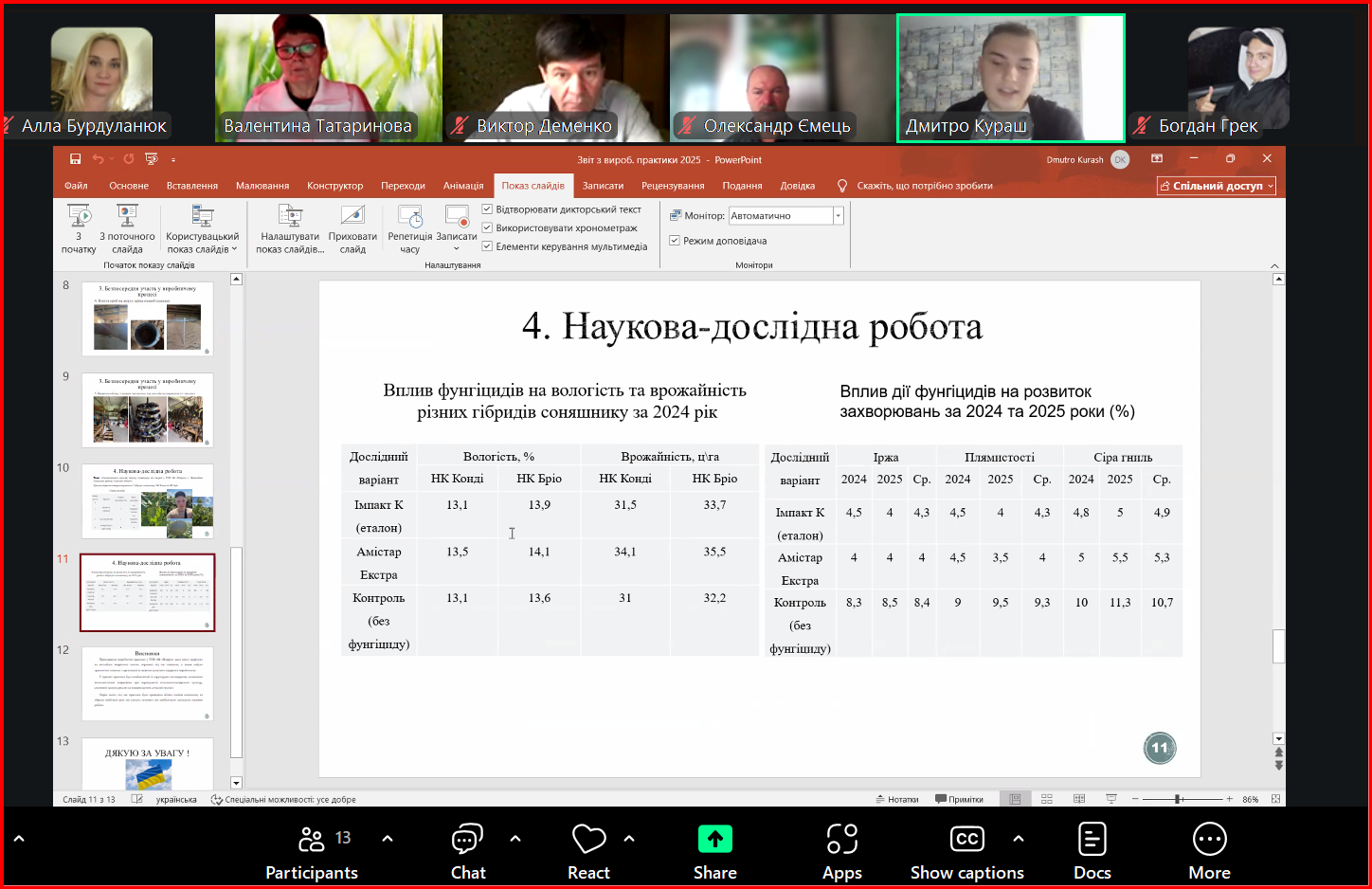This screenshot has width=1372, height=889.
Task: Disable Режим доповідача checkbox
Action: pos(675,241)
